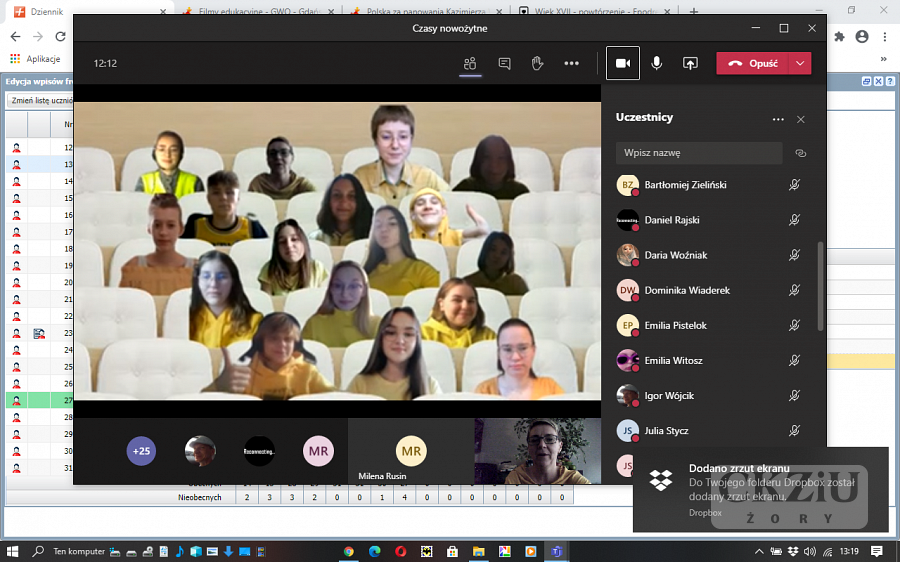This screenshot has height=562, width=900.
Task: Close the Uczestnicy panel
Action: click(801, 119)
